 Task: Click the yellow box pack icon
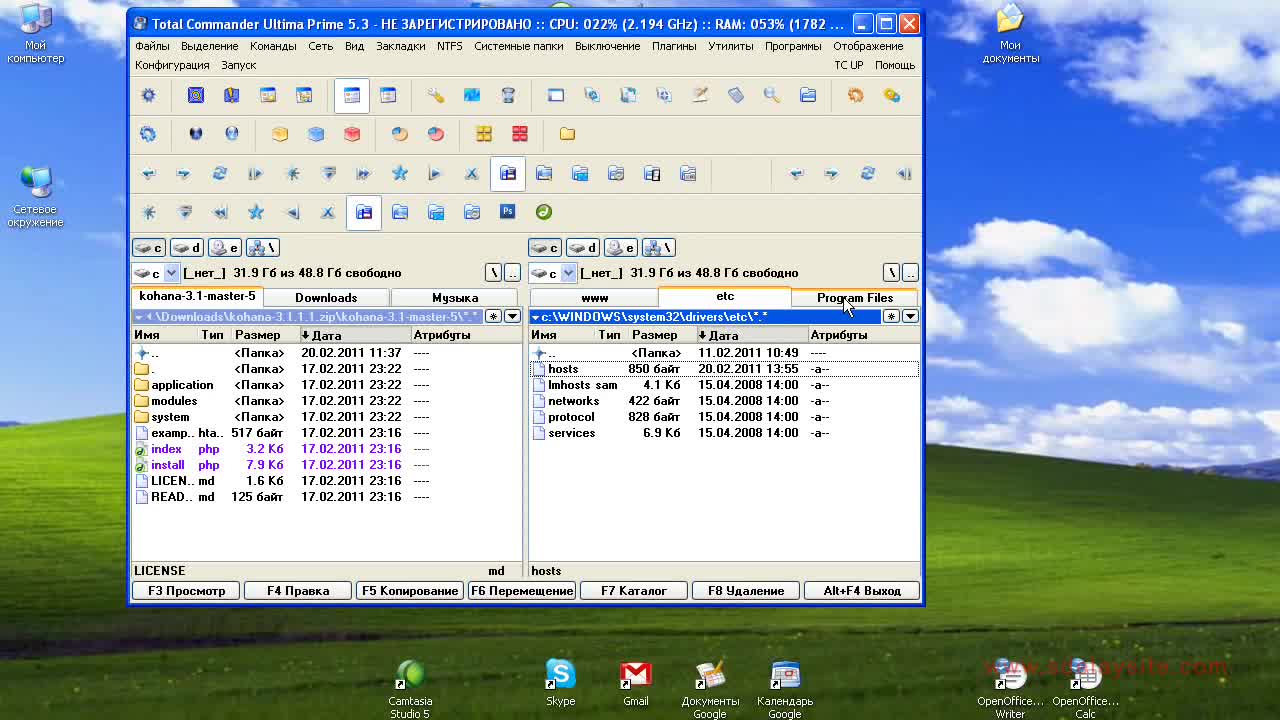[x=280, y=134]
